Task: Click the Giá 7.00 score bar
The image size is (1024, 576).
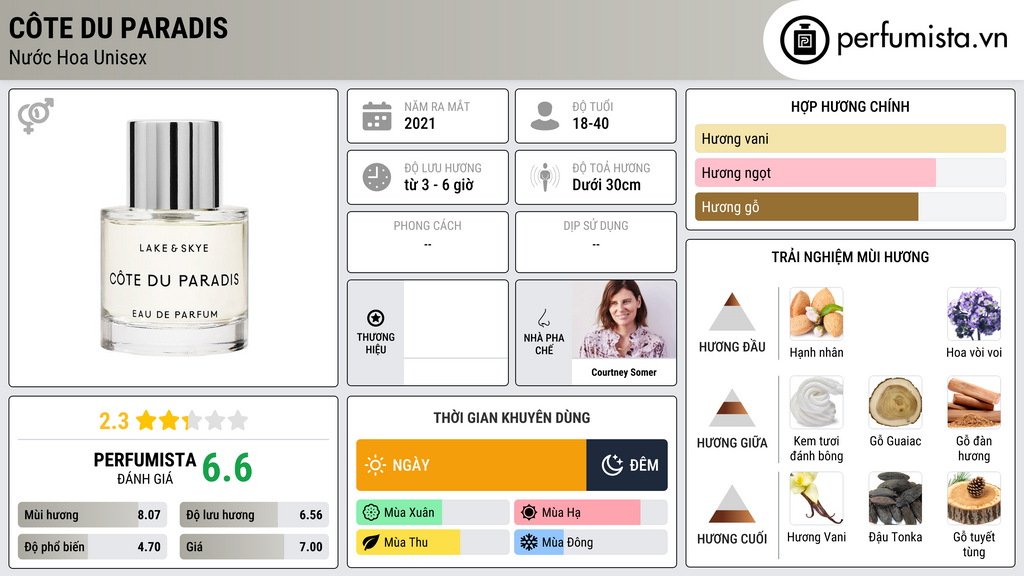Action: click(x=254, y=547)
